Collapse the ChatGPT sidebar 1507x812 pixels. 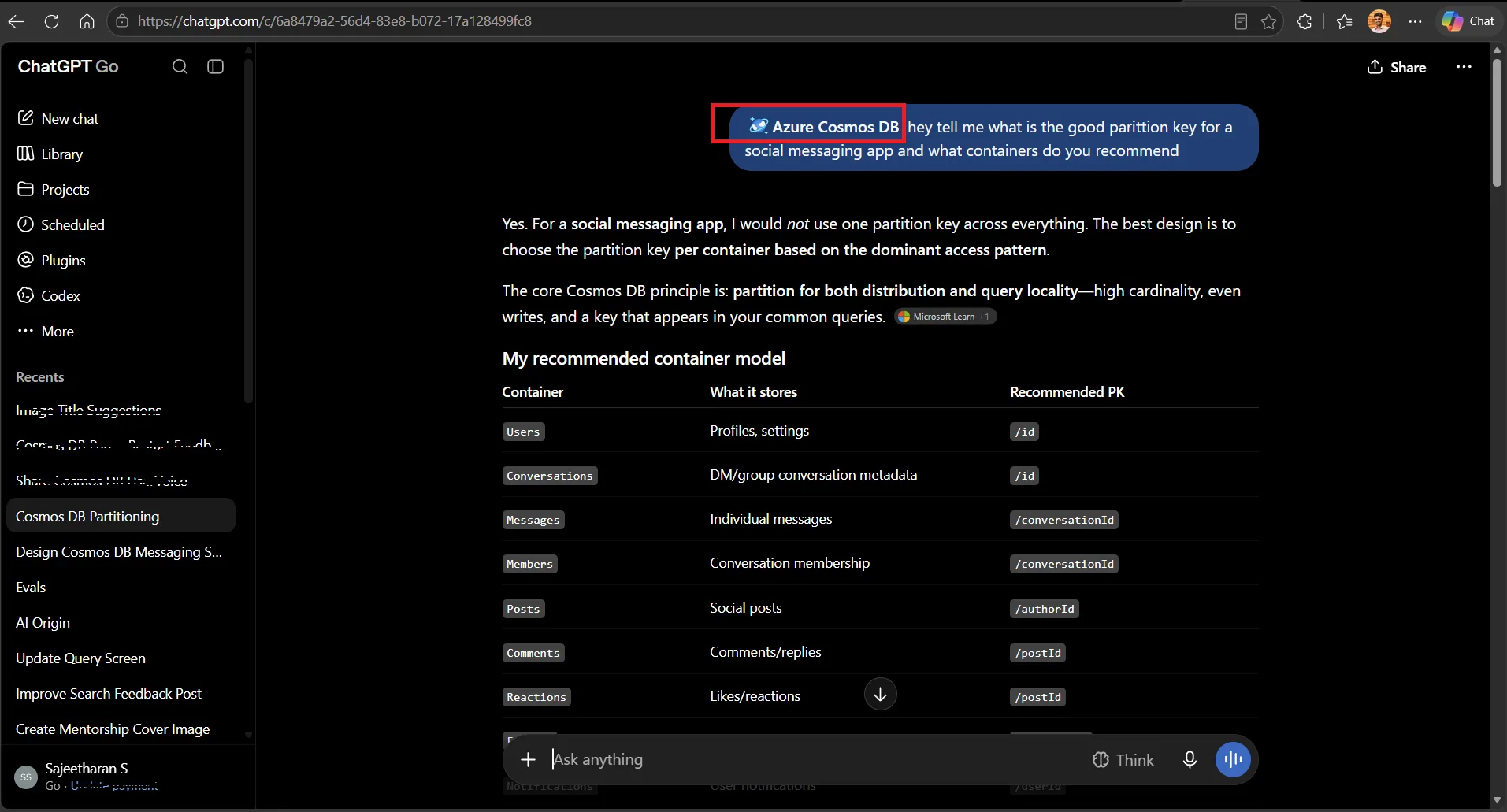tap(215, 67)
